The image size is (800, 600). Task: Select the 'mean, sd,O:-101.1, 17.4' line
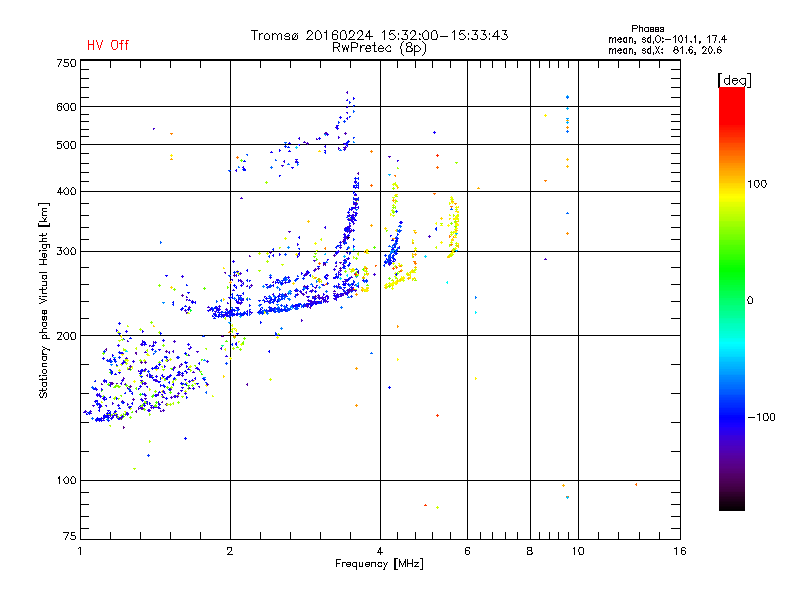click(667, 39)
